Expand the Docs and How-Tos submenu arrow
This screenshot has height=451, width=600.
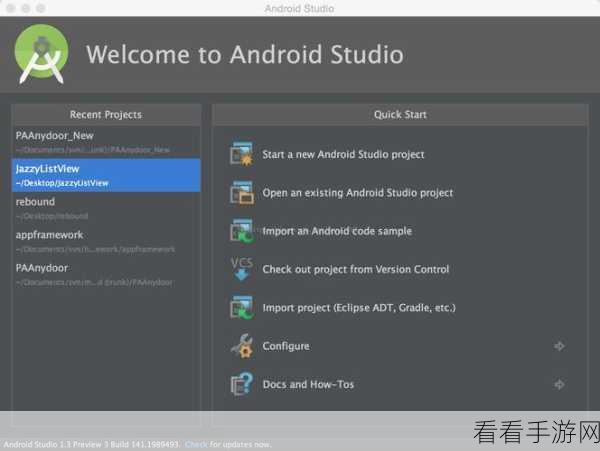pos(559,384)
